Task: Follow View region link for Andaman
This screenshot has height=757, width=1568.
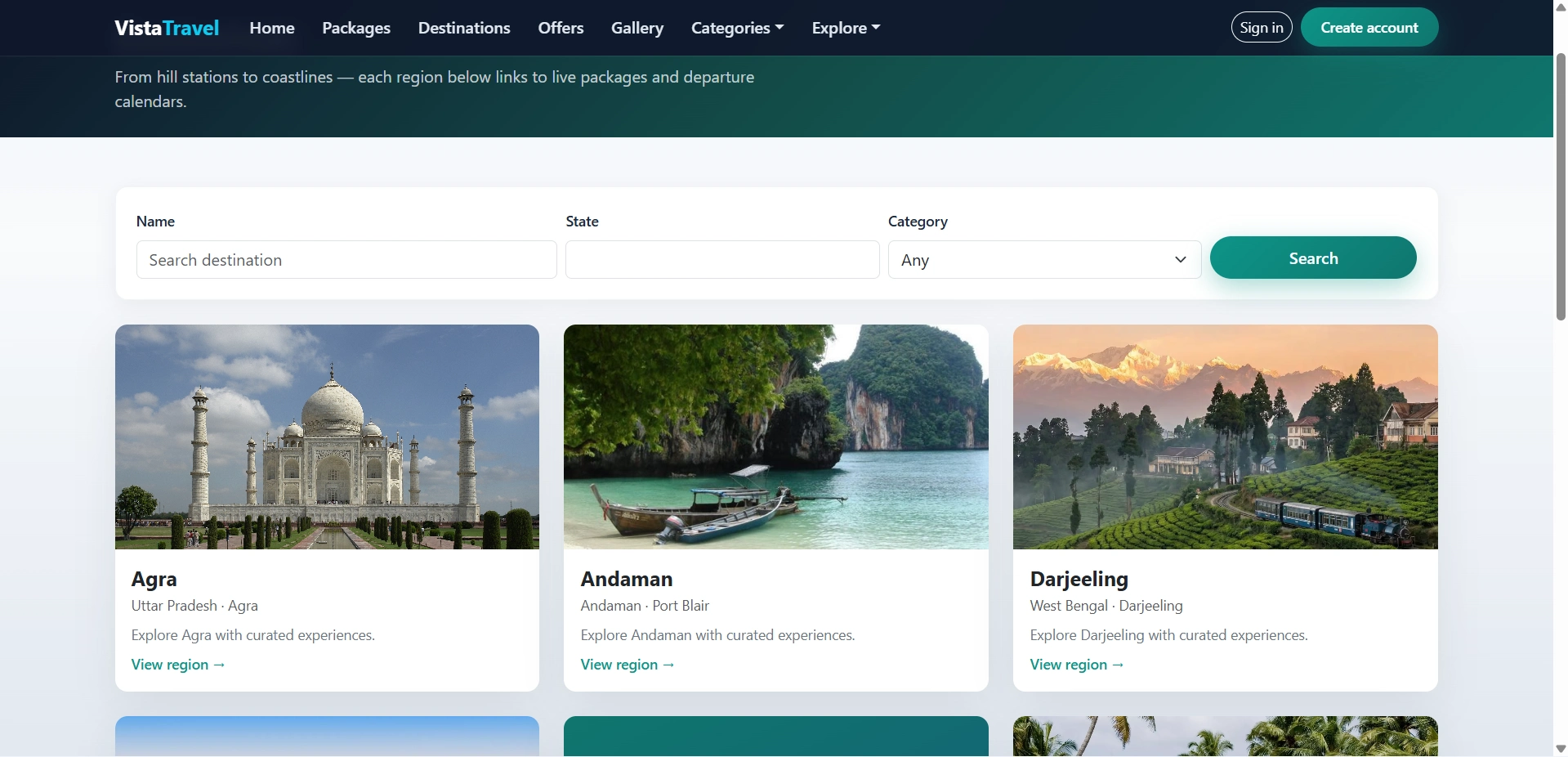Action: point(628,665)
